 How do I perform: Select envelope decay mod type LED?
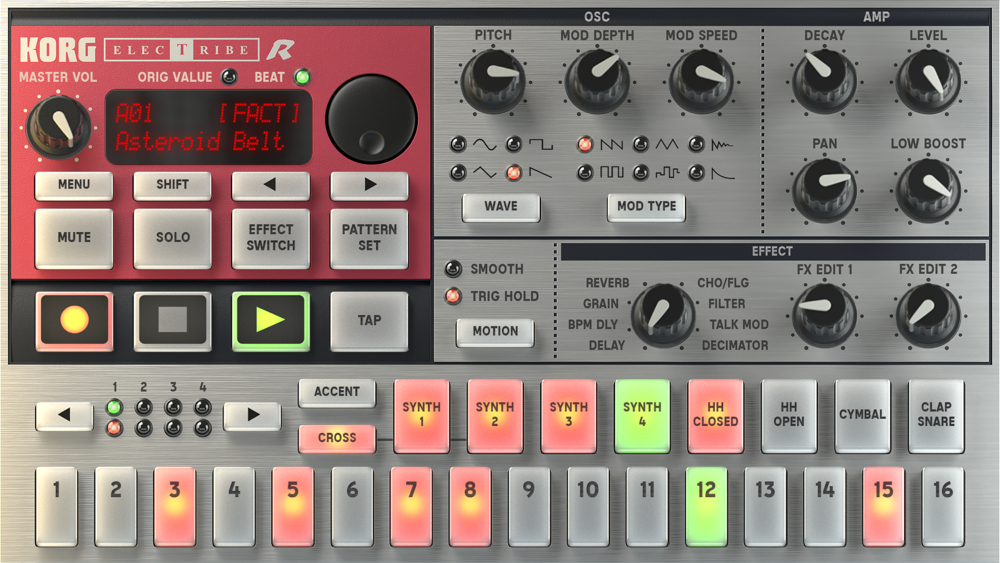point(696,172)
